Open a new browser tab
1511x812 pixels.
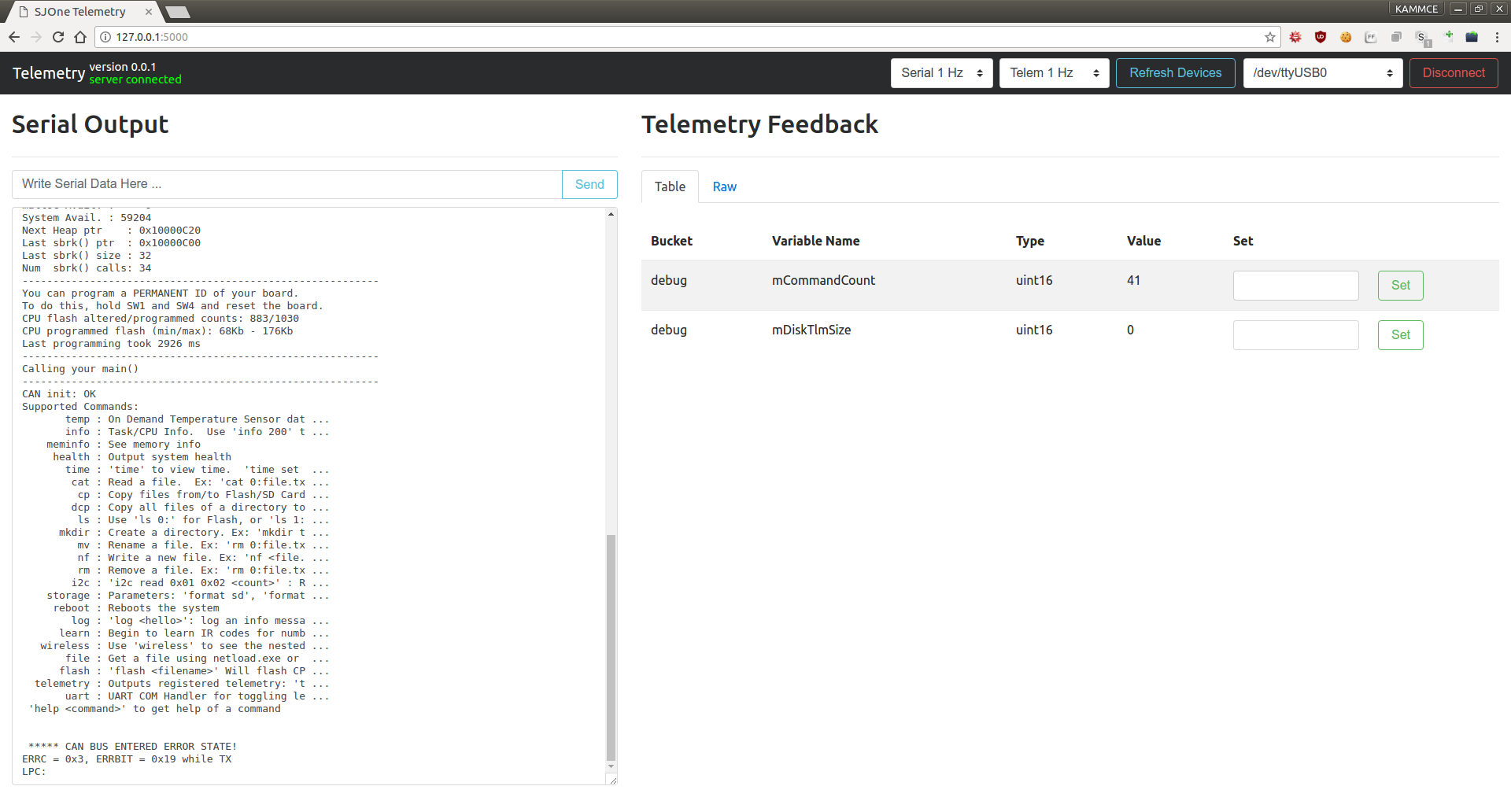178,12
